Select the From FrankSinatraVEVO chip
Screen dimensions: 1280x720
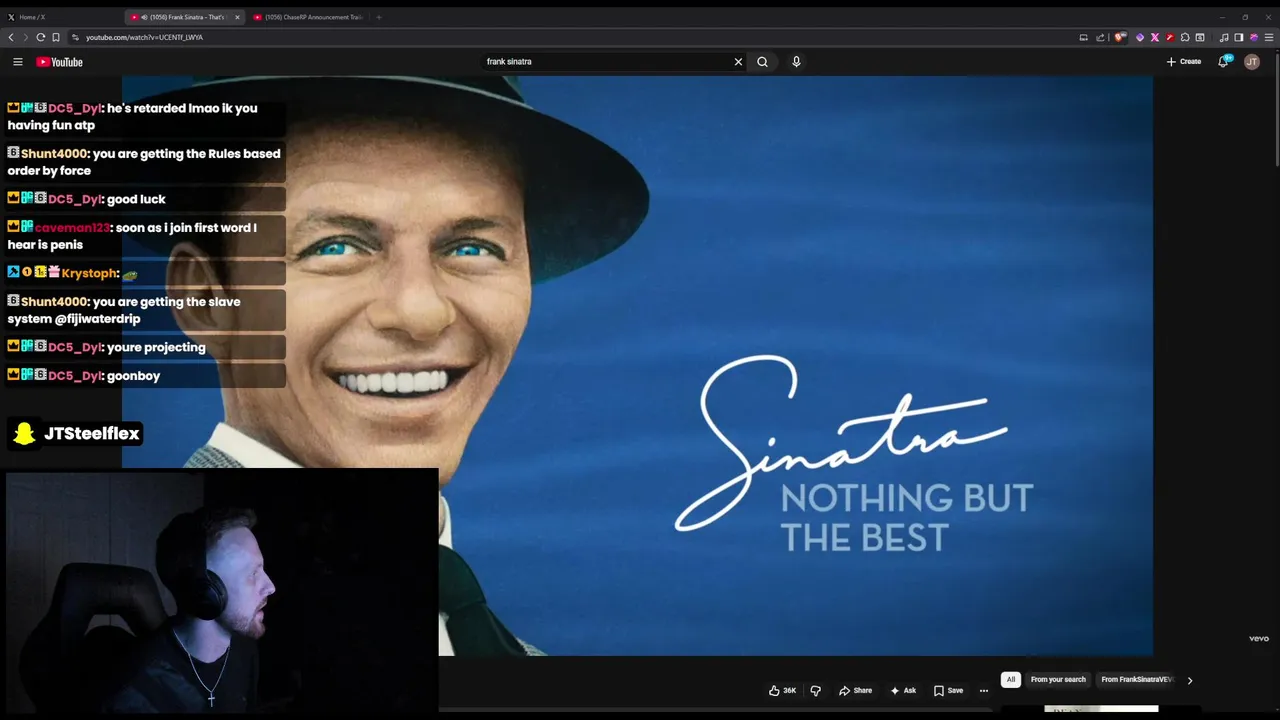click(x=1136, y=680)
